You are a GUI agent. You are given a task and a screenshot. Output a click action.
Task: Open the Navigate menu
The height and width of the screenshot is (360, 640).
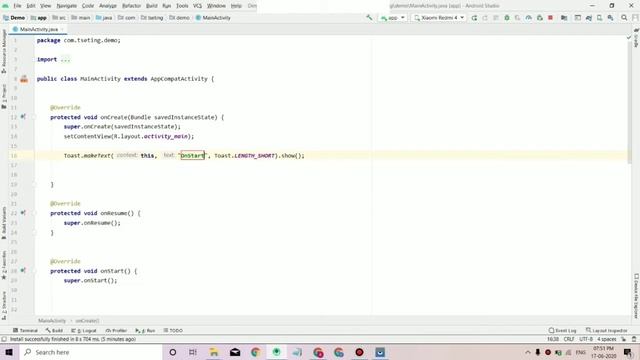coord(67,6)
